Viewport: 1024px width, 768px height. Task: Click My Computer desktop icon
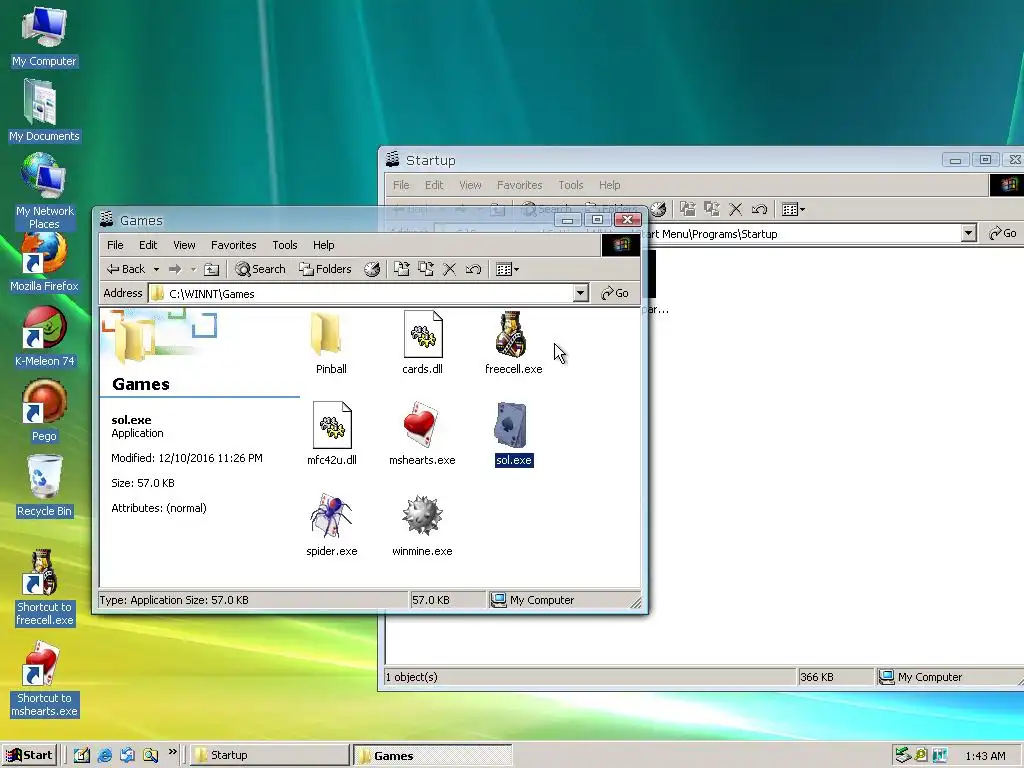click(x=44, y=36)
